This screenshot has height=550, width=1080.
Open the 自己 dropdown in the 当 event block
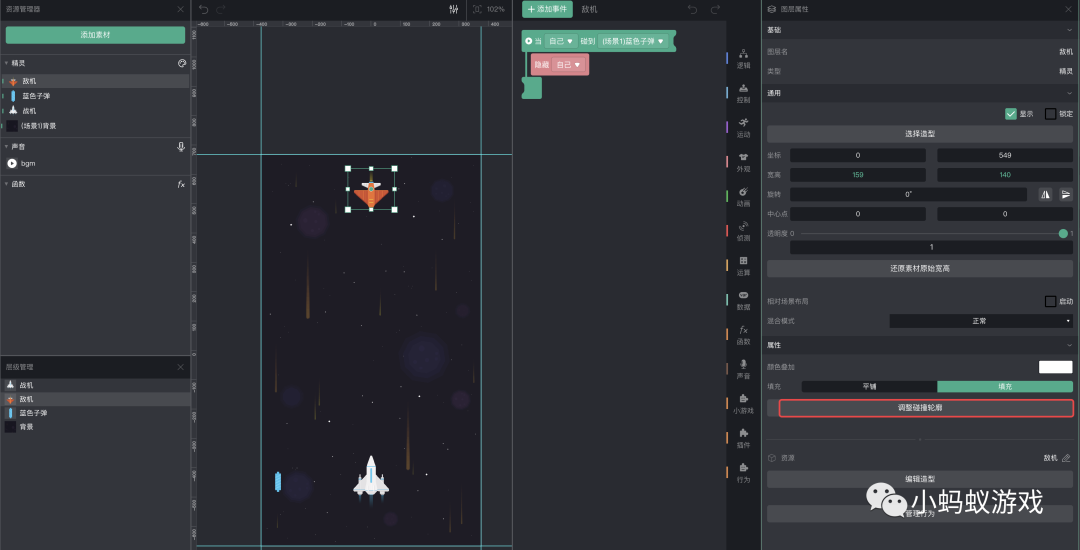[x=560, y=41]
